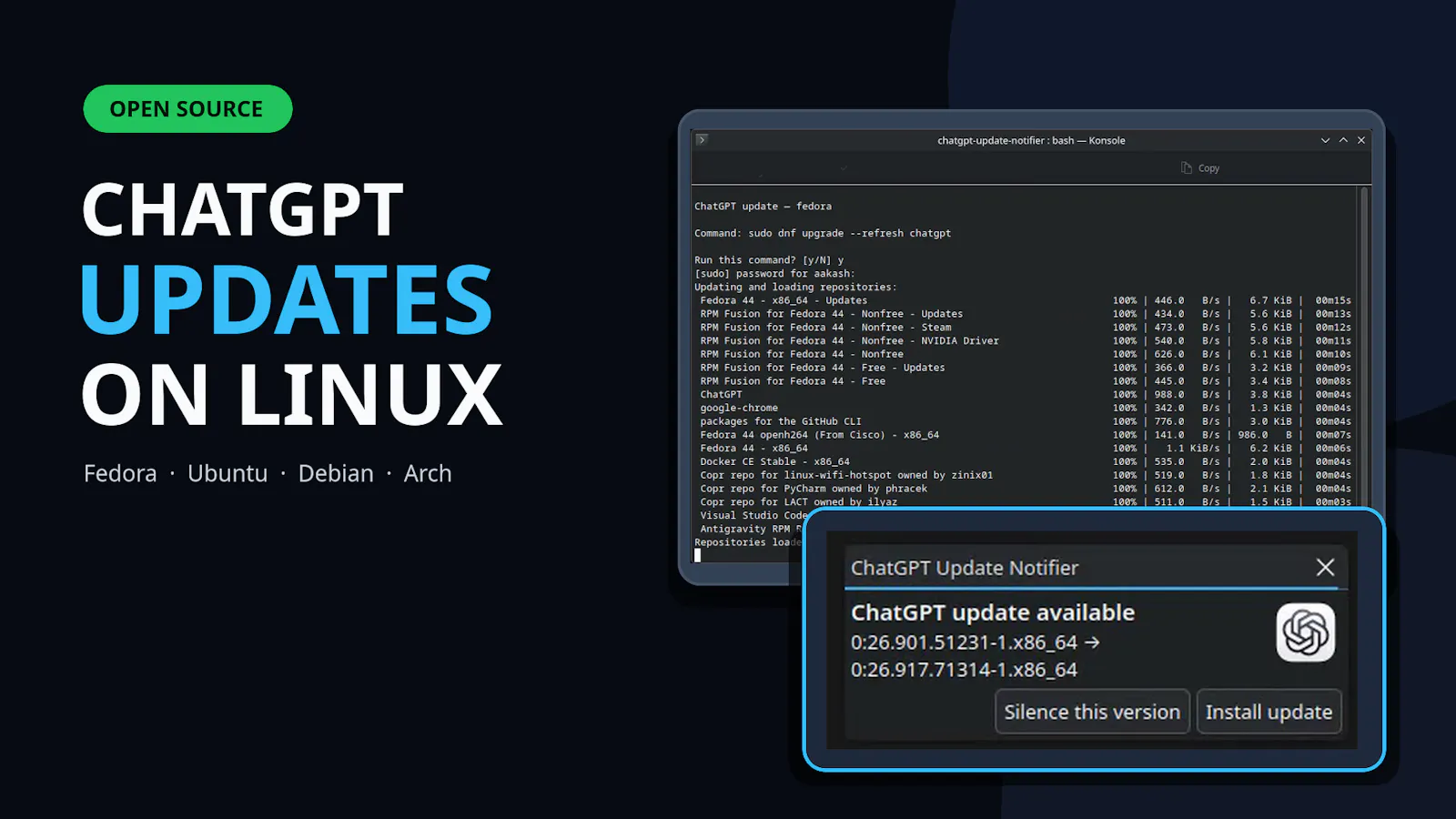Click the 'CHATGPT' headline word
Screen dimensions: 1456x819
coord(242,209)
